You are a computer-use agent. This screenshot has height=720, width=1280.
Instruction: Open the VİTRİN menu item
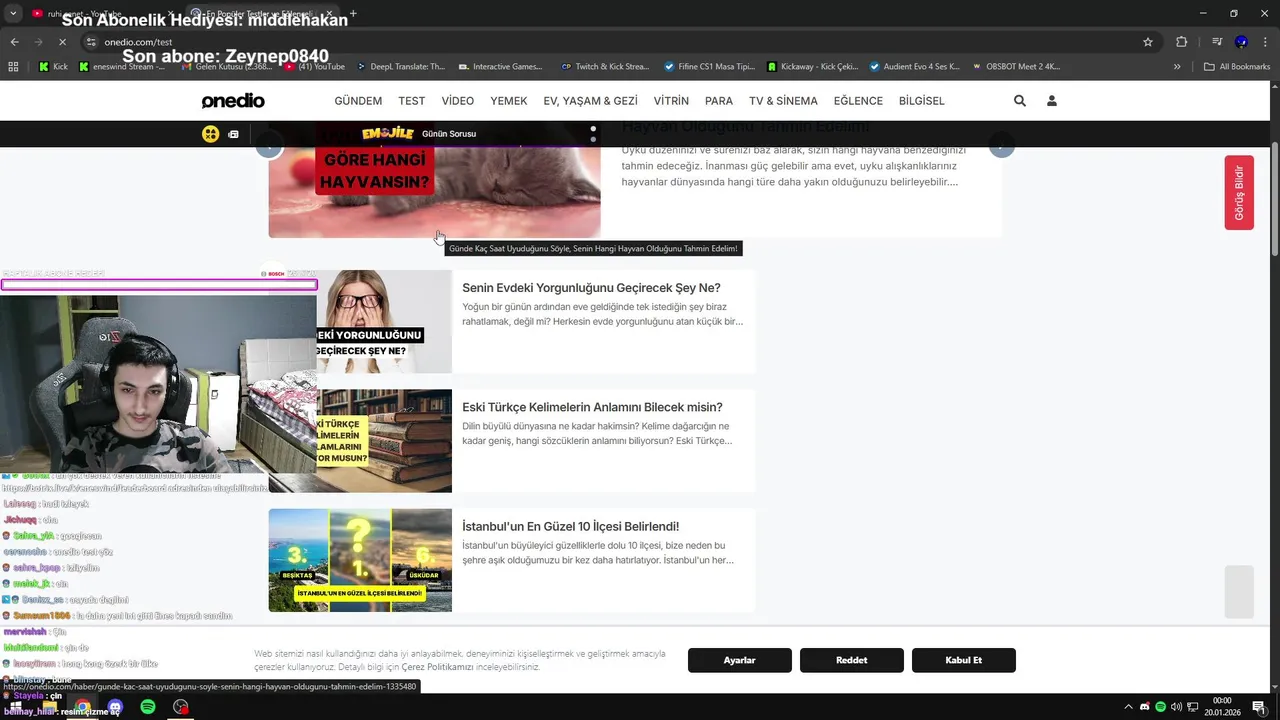pos(671,101)
